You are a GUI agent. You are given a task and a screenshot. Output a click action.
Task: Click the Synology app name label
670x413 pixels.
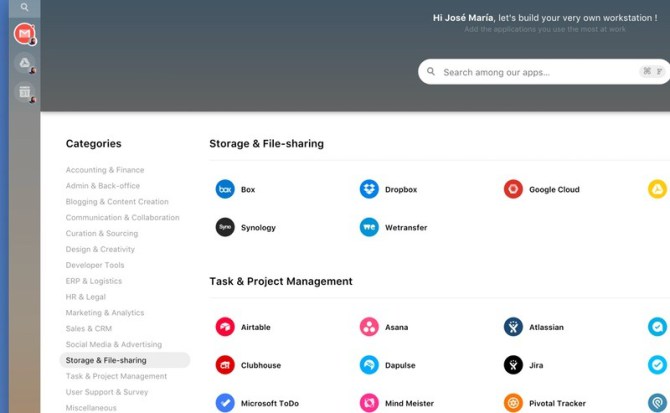(x=258, y=228)
